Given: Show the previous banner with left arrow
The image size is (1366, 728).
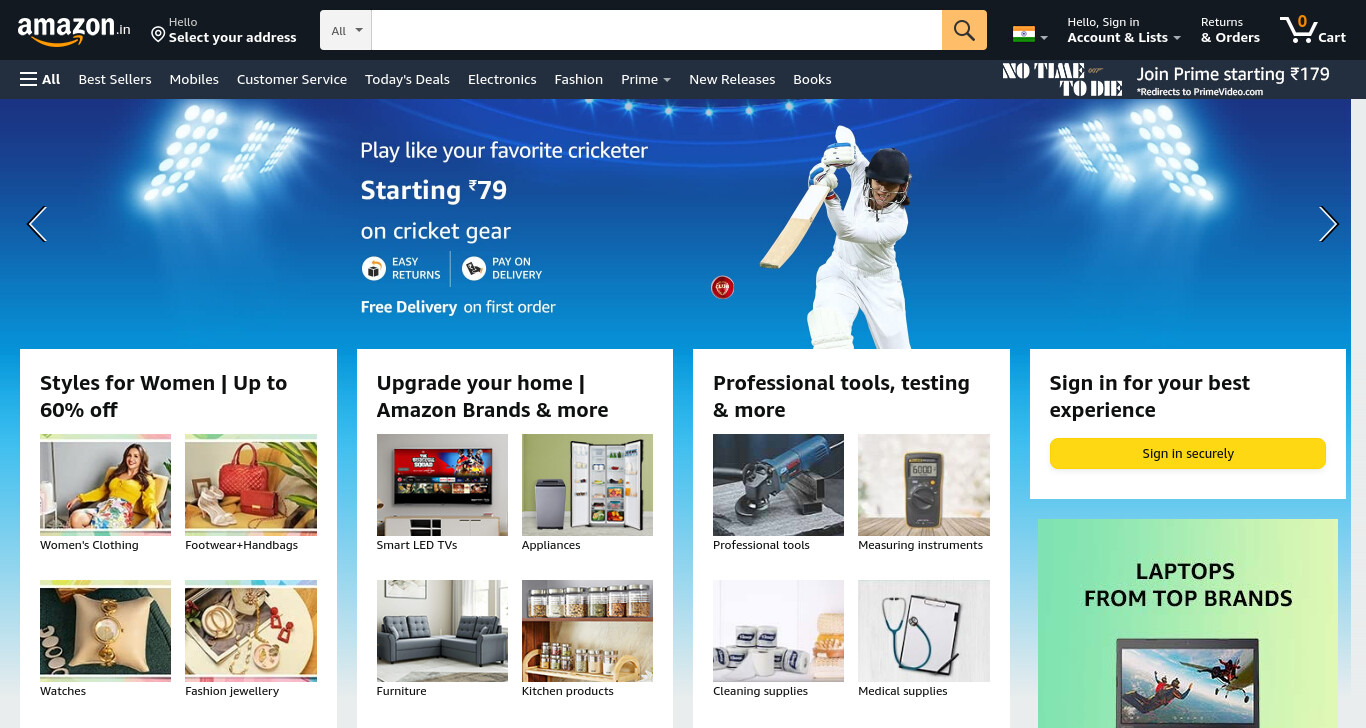Looking at the screenshot, I should tap(37, 224).
